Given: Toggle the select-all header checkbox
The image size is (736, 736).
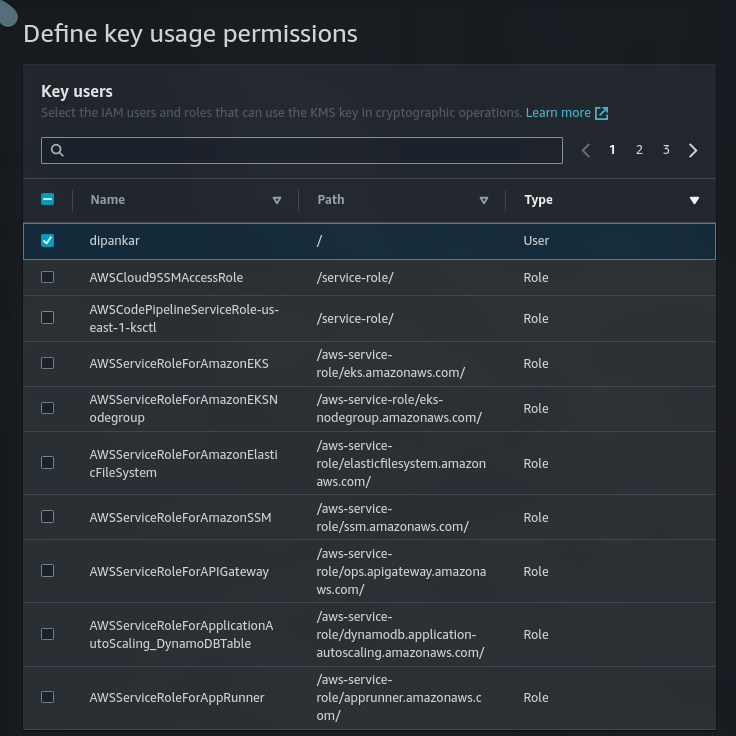Looking at the screenshot, I should coord(47,199).
